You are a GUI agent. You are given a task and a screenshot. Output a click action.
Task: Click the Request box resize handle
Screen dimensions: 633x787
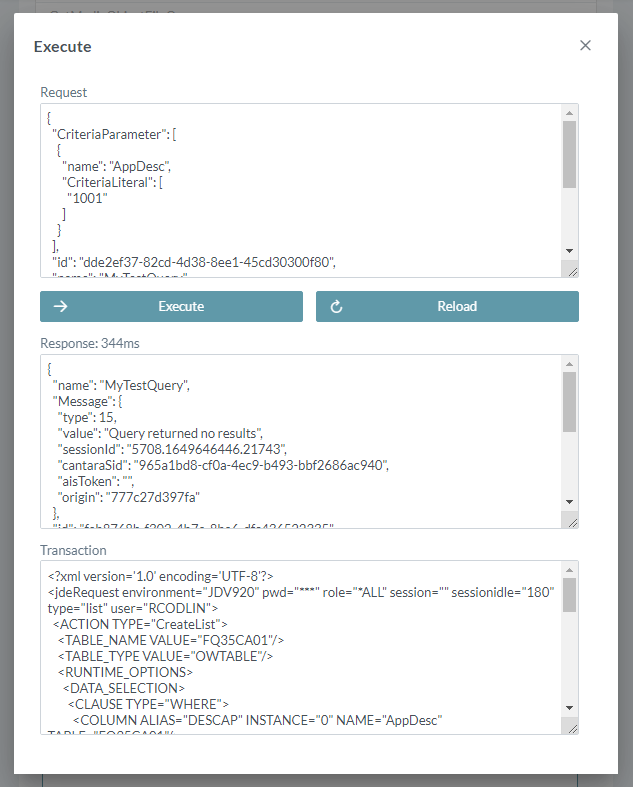[570, 270]
